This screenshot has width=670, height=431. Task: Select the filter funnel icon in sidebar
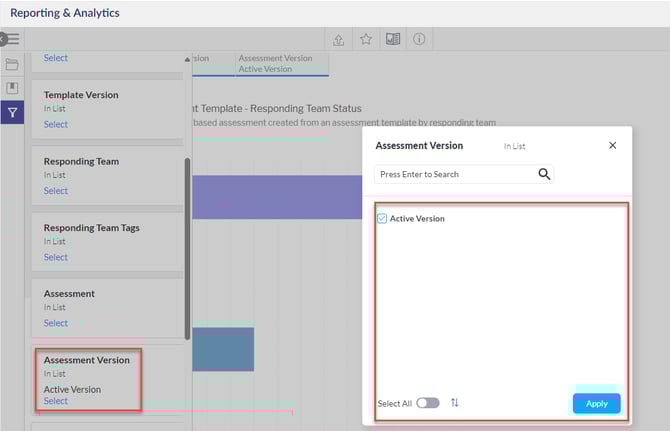click(12, 113)
